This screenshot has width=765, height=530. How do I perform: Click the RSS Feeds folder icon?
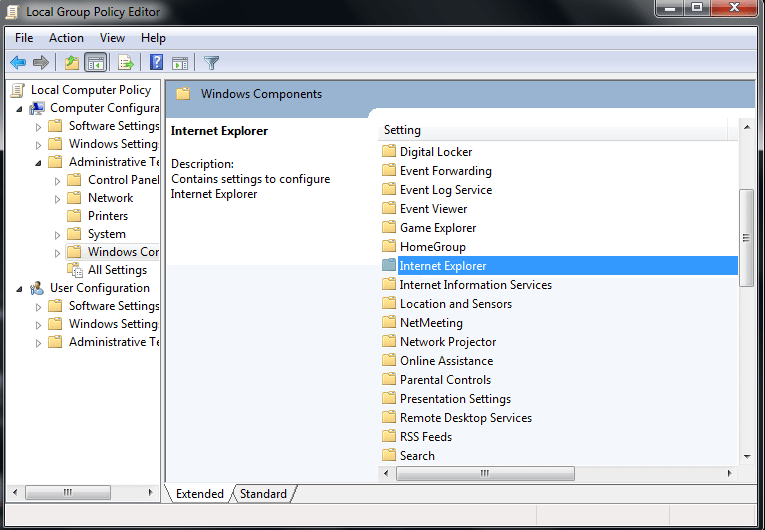click(x=389, y=436)
